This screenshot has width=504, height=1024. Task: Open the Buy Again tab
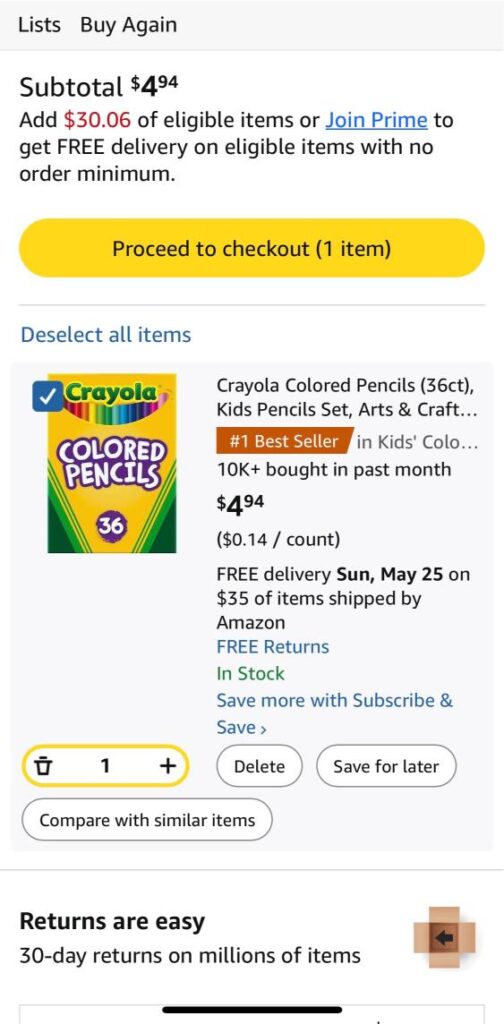click(x=129, y=25)
